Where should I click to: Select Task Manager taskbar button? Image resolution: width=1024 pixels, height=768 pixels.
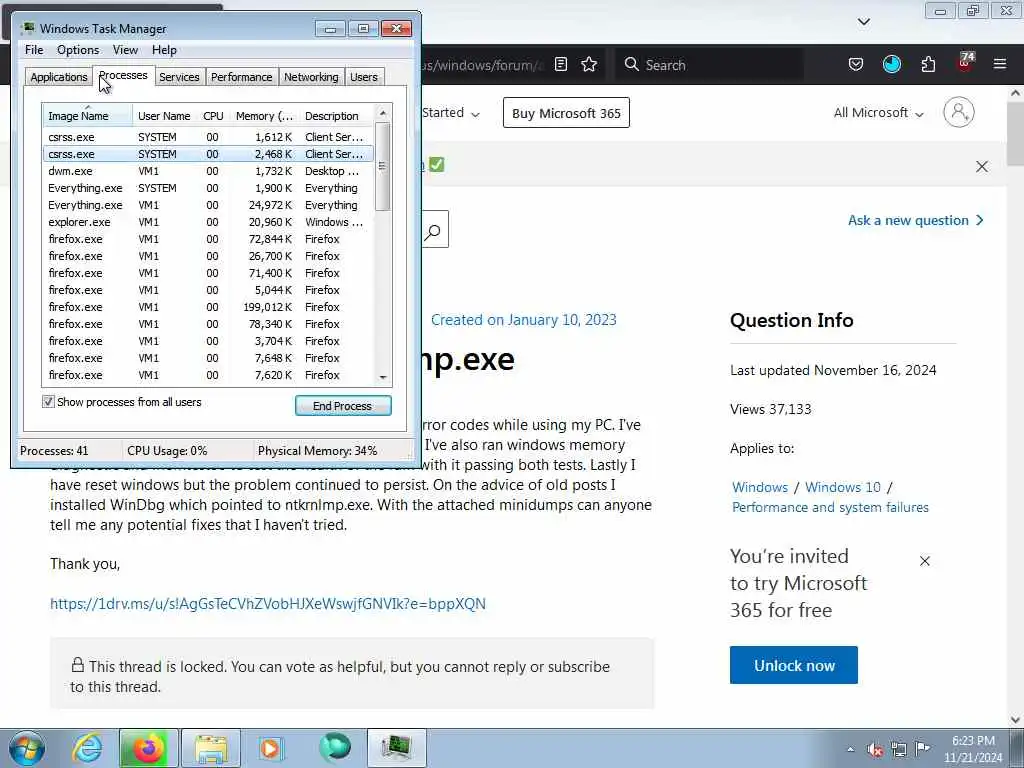click(x=396, y=748)
